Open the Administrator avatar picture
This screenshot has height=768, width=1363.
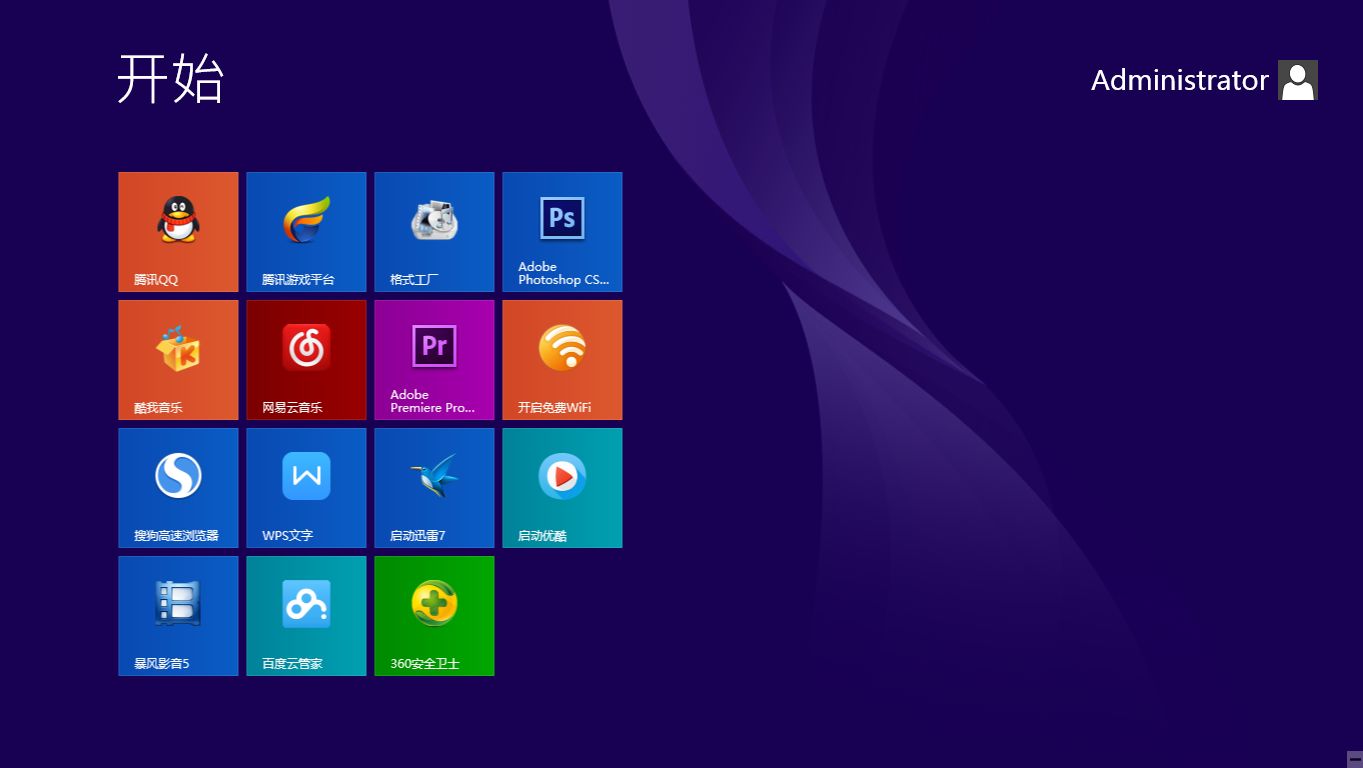pyautogui.click(x=1297, y=80)
